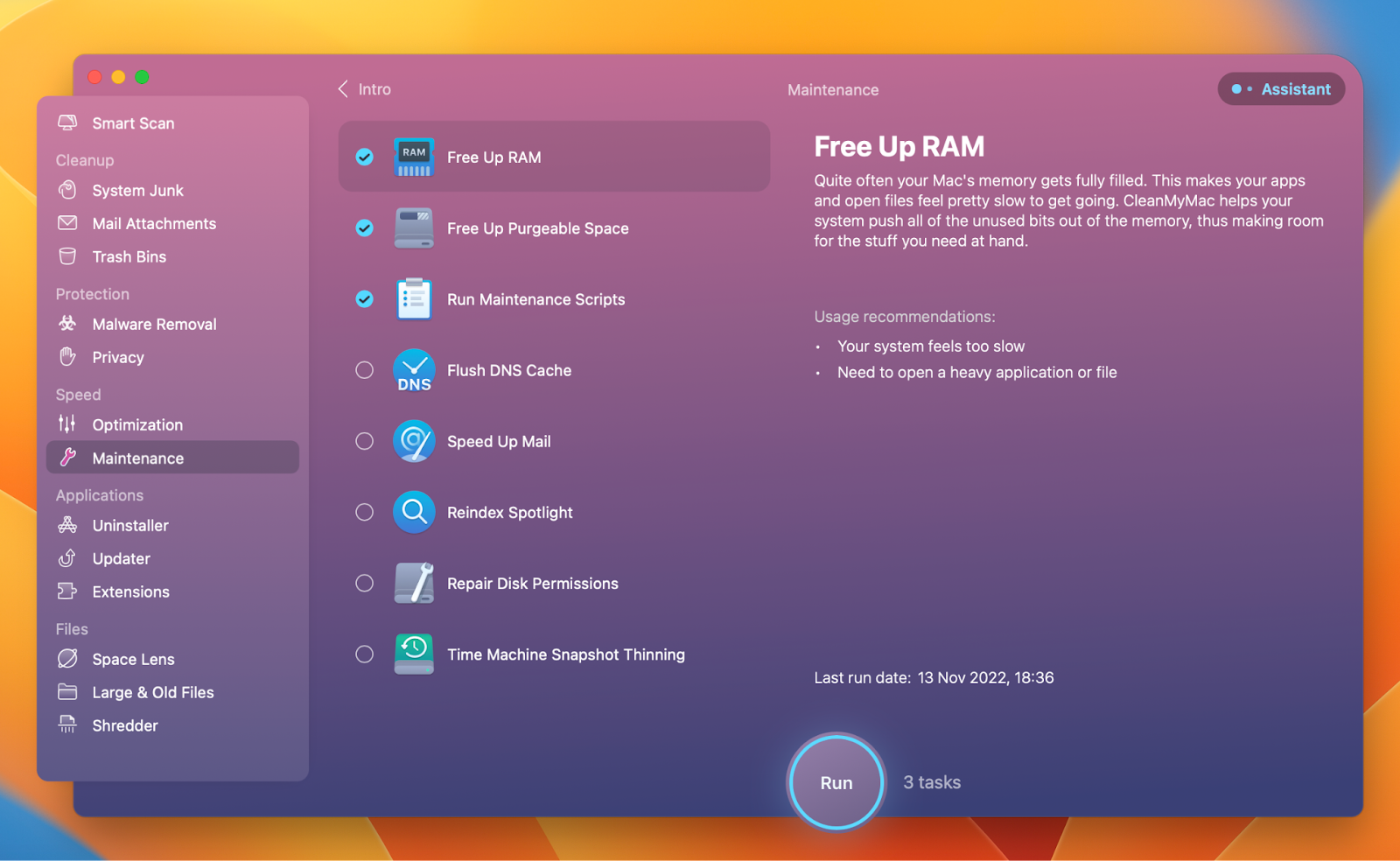
Task: Open Smart Scan in the sidebar
Action: click(x=133, y=123)
